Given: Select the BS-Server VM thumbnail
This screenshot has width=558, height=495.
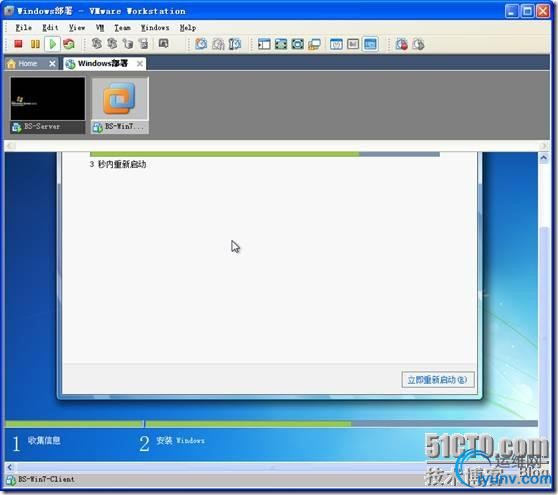Looking at the screenshot, I should tap(48, 105).
